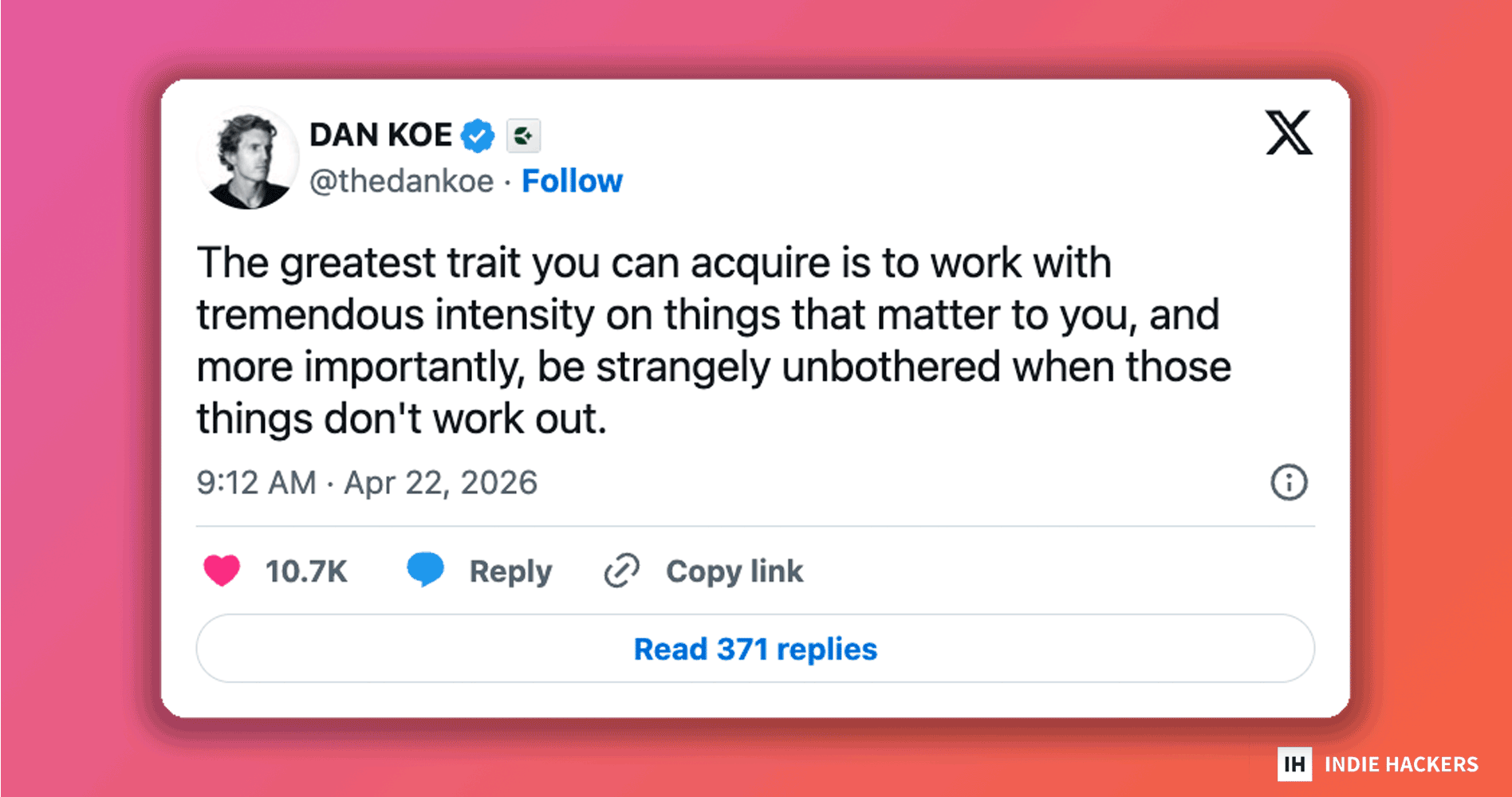Click the blue verified checkmark badge
The image size is (1512, 797).
coord(478,135)
